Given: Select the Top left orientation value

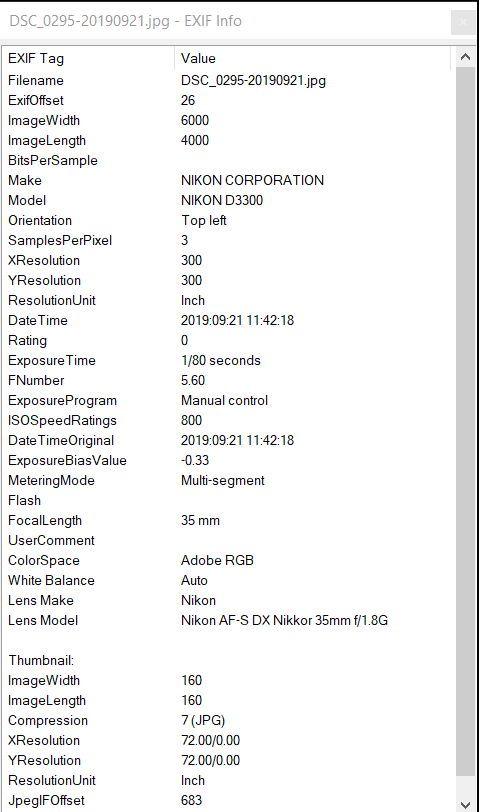Looking at the screenshot, I should pyautogui.click(x=204, y=220).
